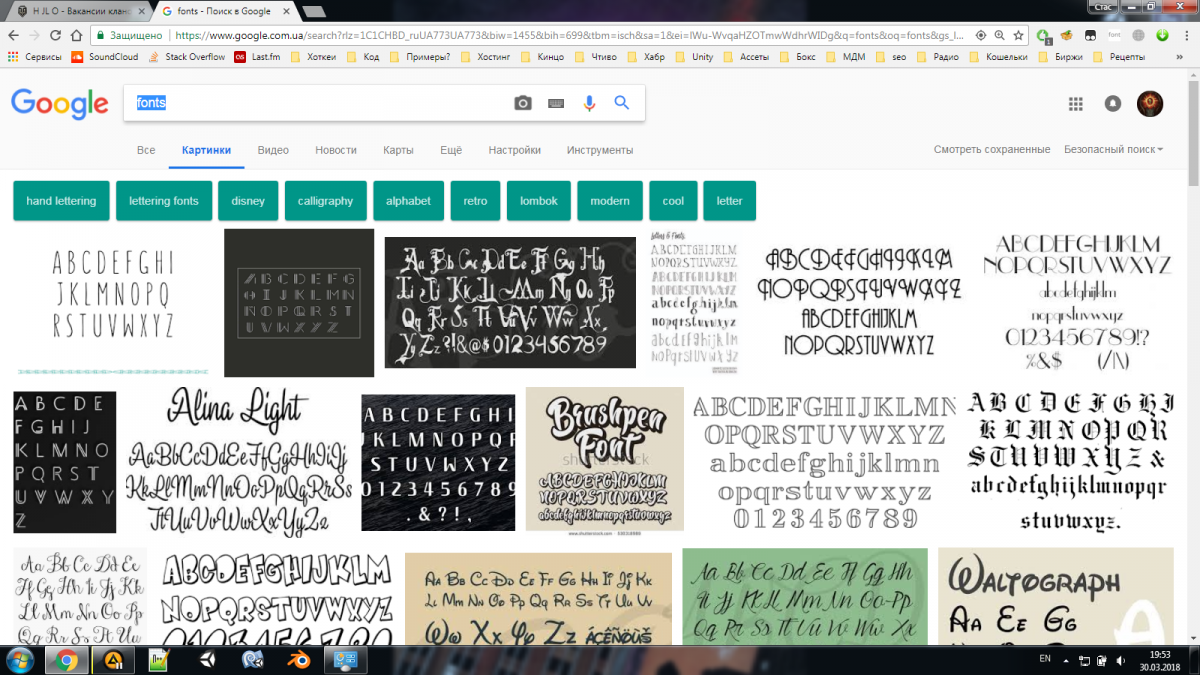Launch Blender from the taskbar

298,660
